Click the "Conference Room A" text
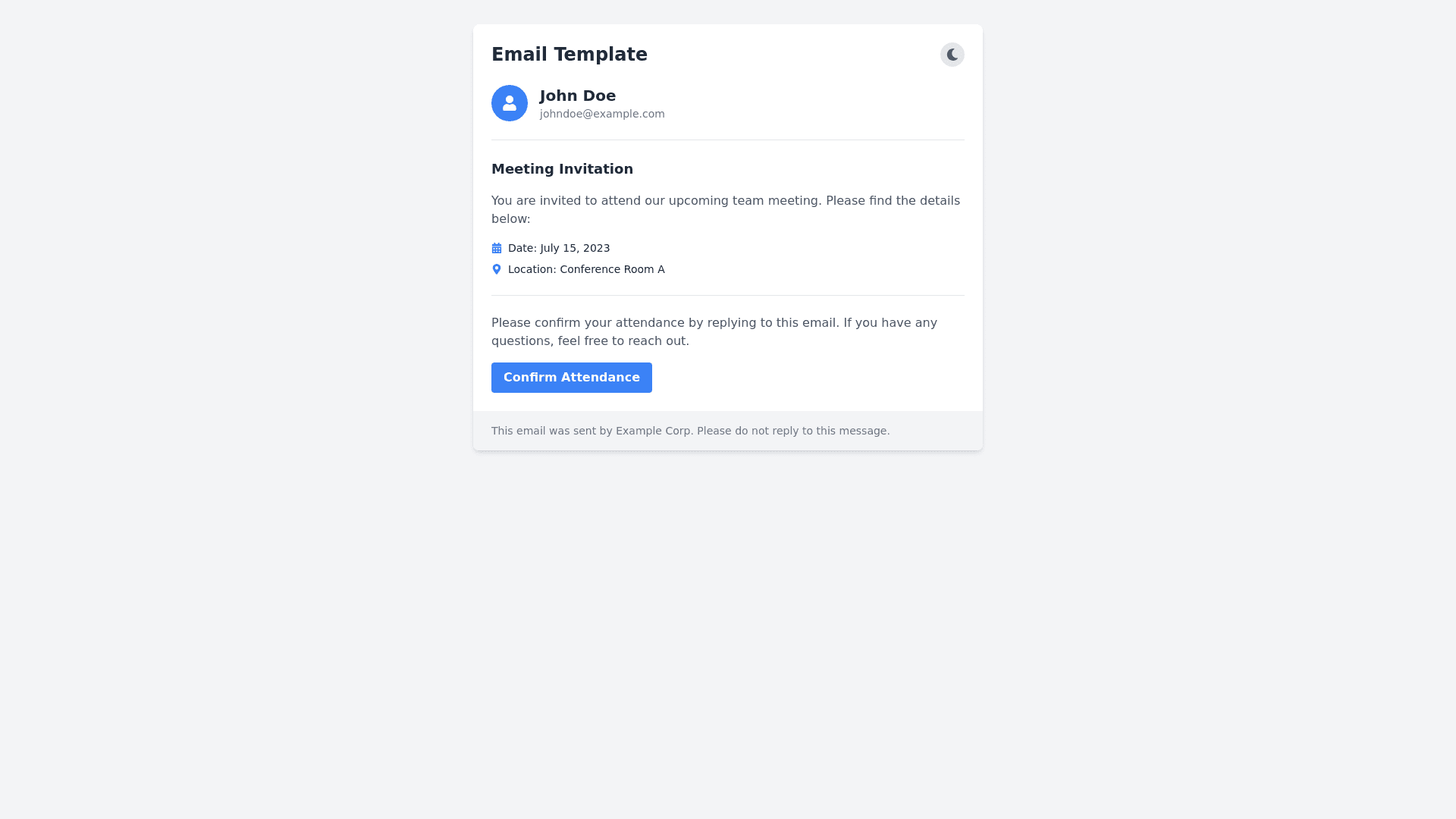This screenshot has width=1456, height=819. (x=612, y=269)
